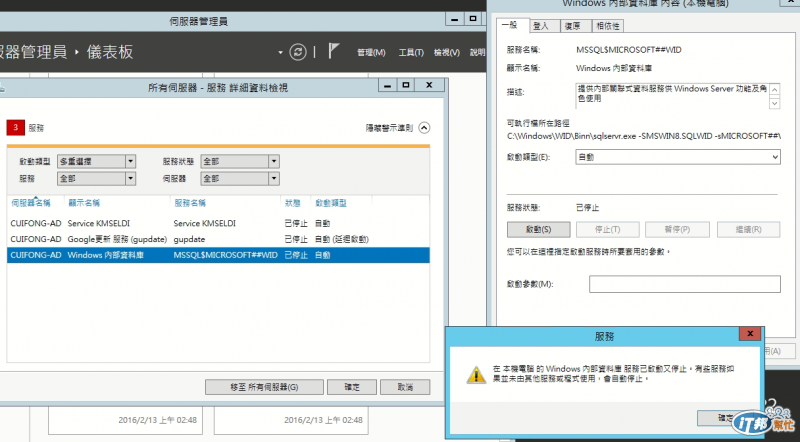Click the 繼續(R) button
This screenshot has height=442, width=800.
[748, 230]
